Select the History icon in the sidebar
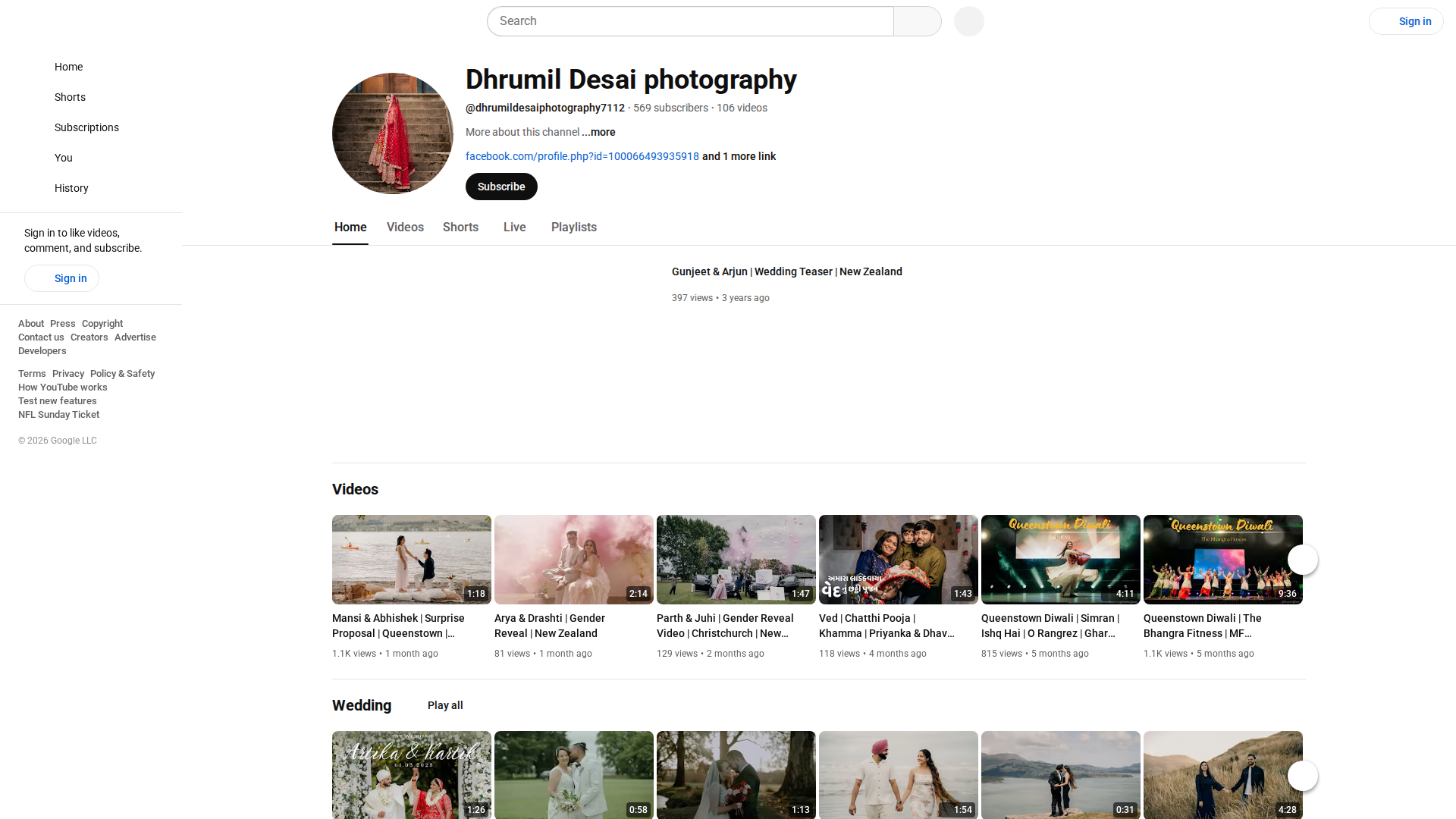The width and height of the screenshot is (1456, 819). 33,188
